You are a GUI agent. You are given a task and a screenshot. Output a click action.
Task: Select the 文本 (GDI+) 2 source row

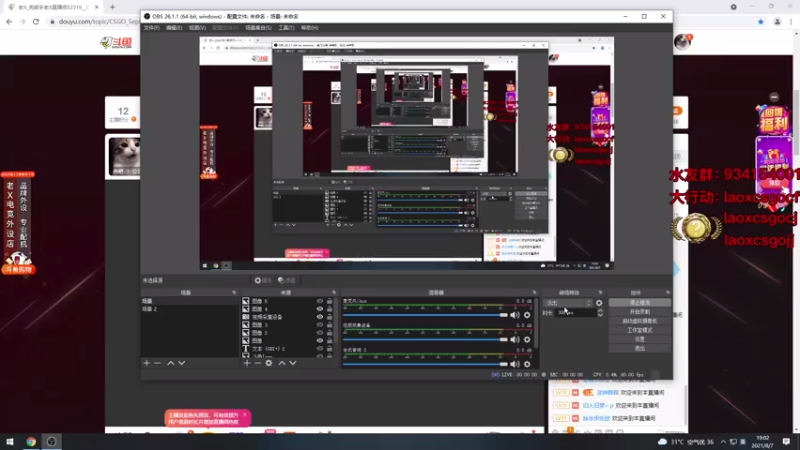click(x=288, y=348)
